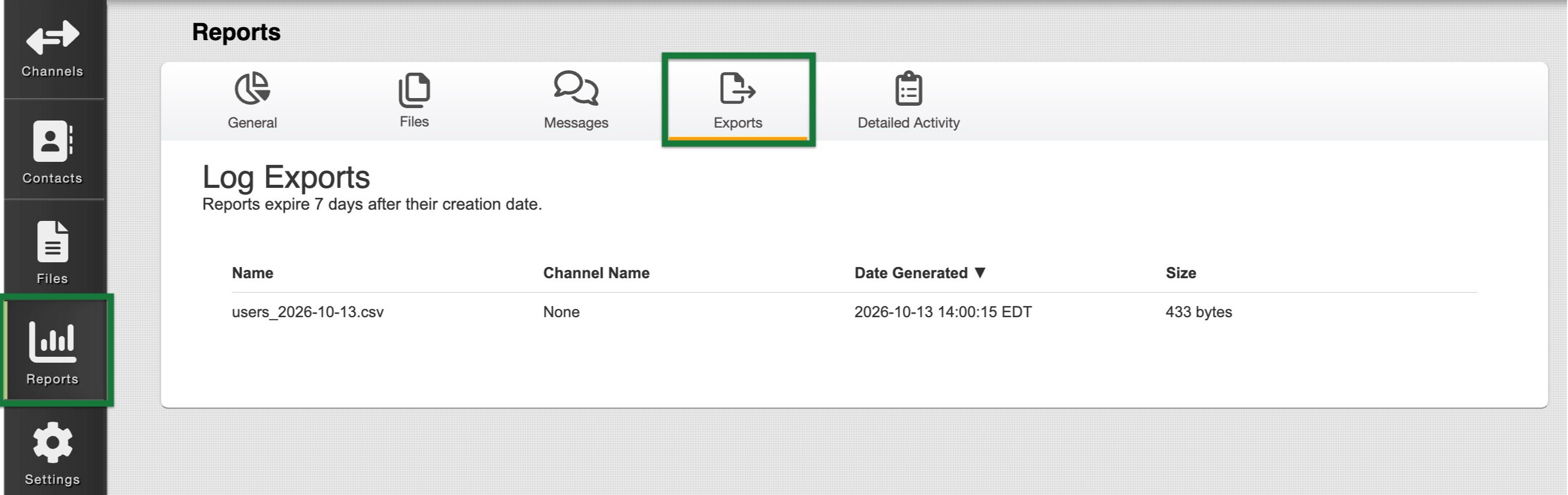The height and width of the screenshot is (495, 1568).
Task: Click the 'Log Exports' heading
Action: click(286, 177)
